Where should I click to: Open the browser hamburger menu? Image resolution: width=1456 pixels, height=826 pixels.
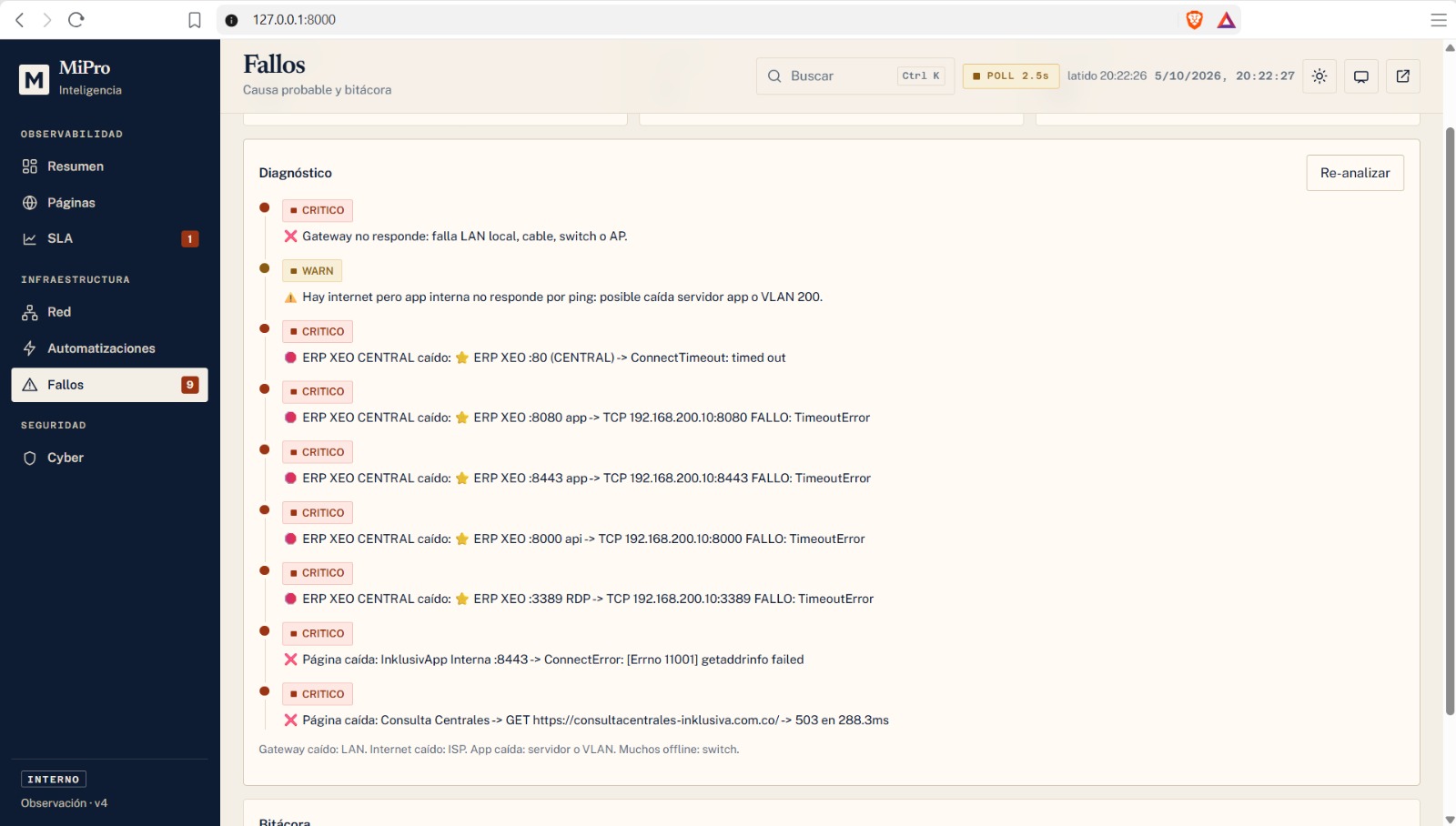[1439, 20]
